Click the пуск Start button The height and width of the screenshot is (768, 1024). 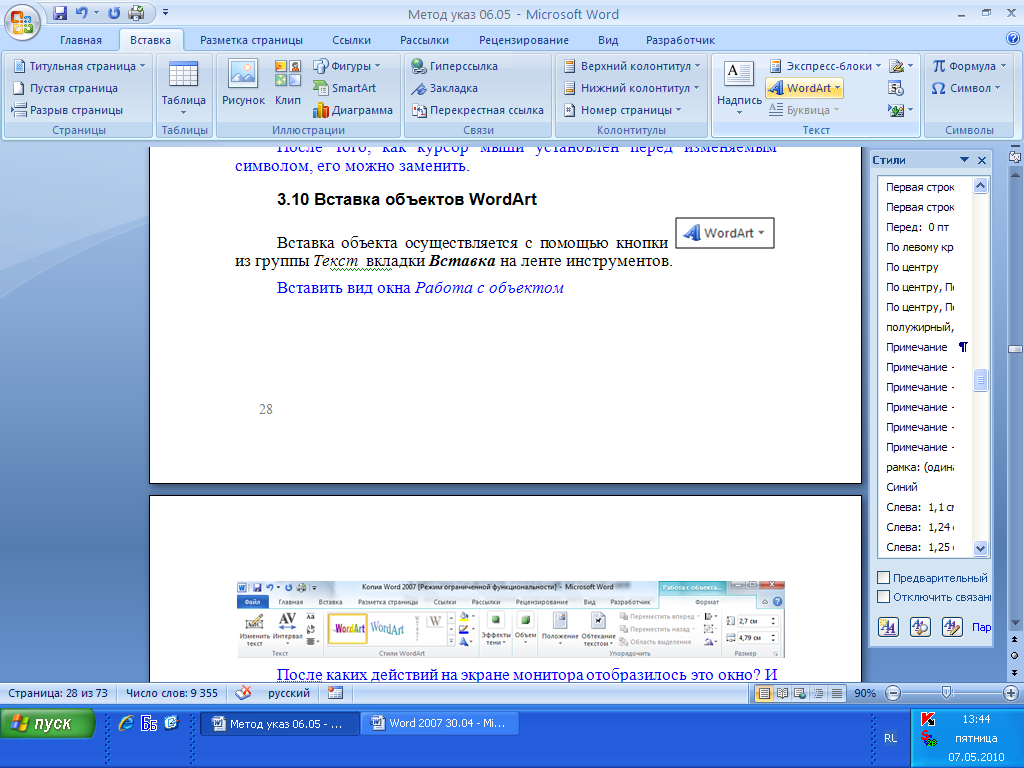click(47, 724)
